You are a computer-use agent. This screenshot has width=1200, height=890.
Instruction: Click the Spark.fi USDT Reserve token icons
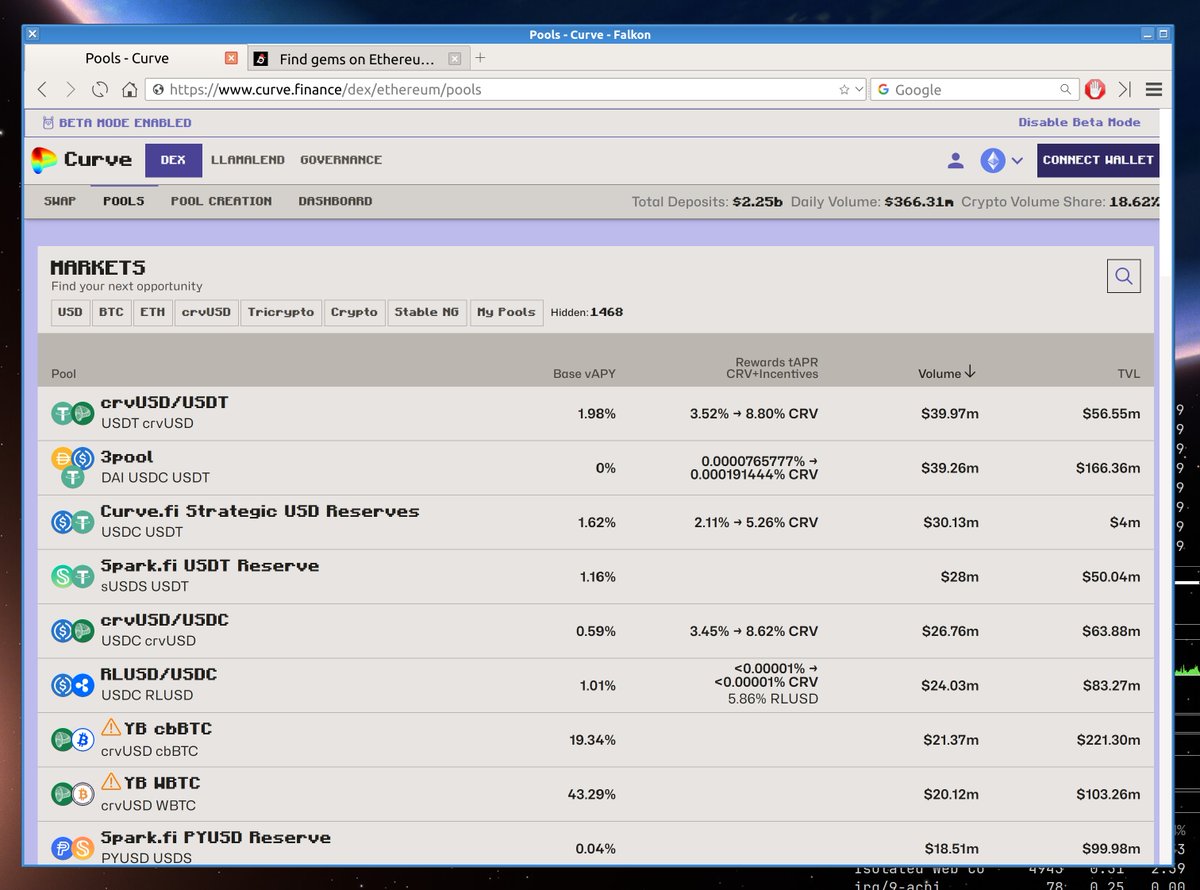pyautogui.click(x=72, y=576)
